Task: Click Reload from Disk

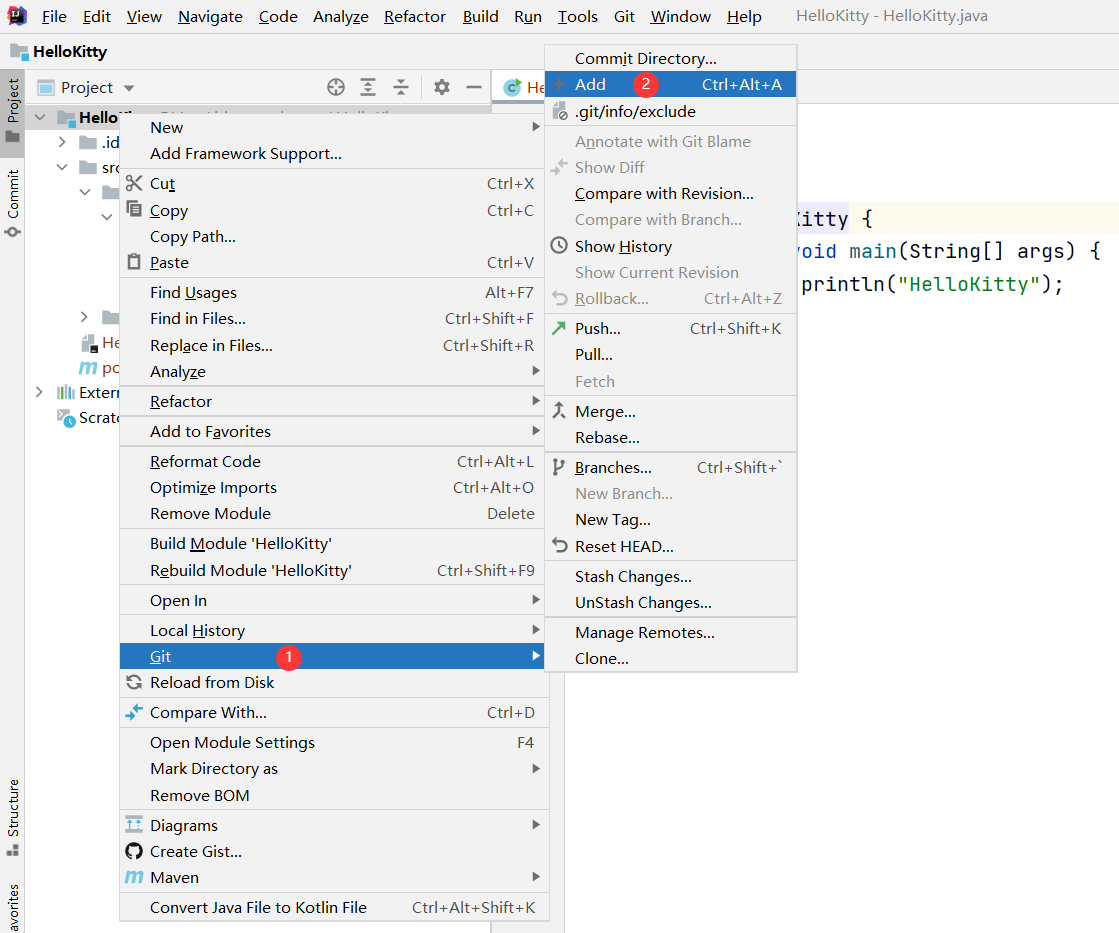Action: click(x=334, y=682)
